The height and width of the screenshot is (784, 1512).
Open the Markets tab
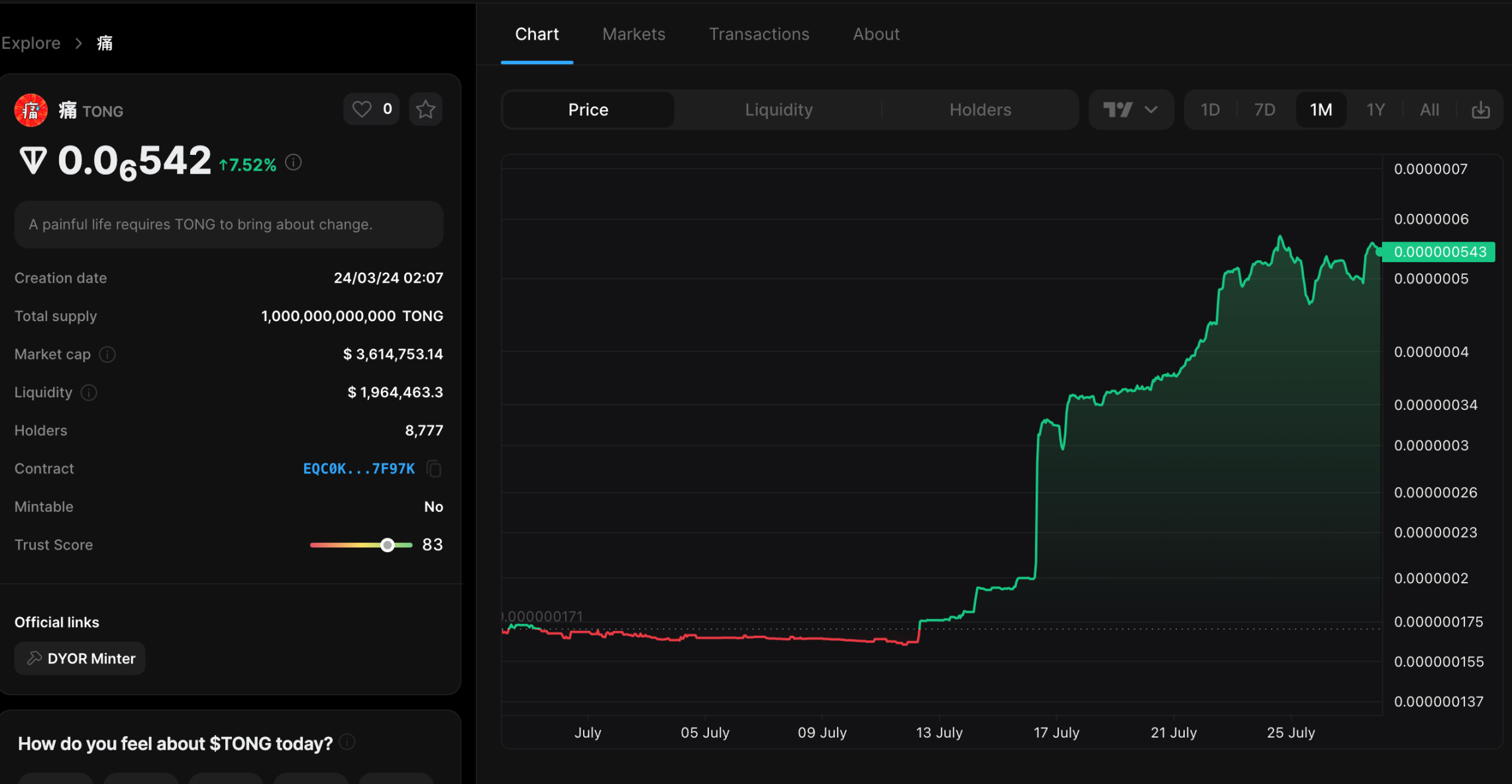click(633, 33)
